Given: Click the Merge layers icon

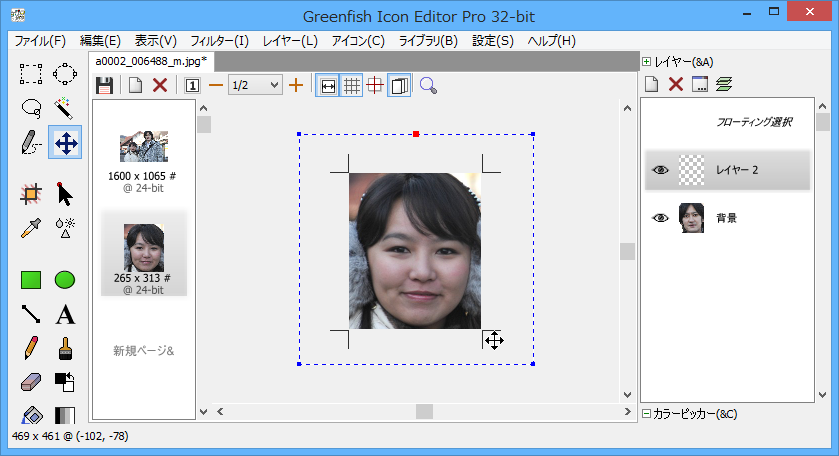Looking at the screenshot, I should pos(724,85).
